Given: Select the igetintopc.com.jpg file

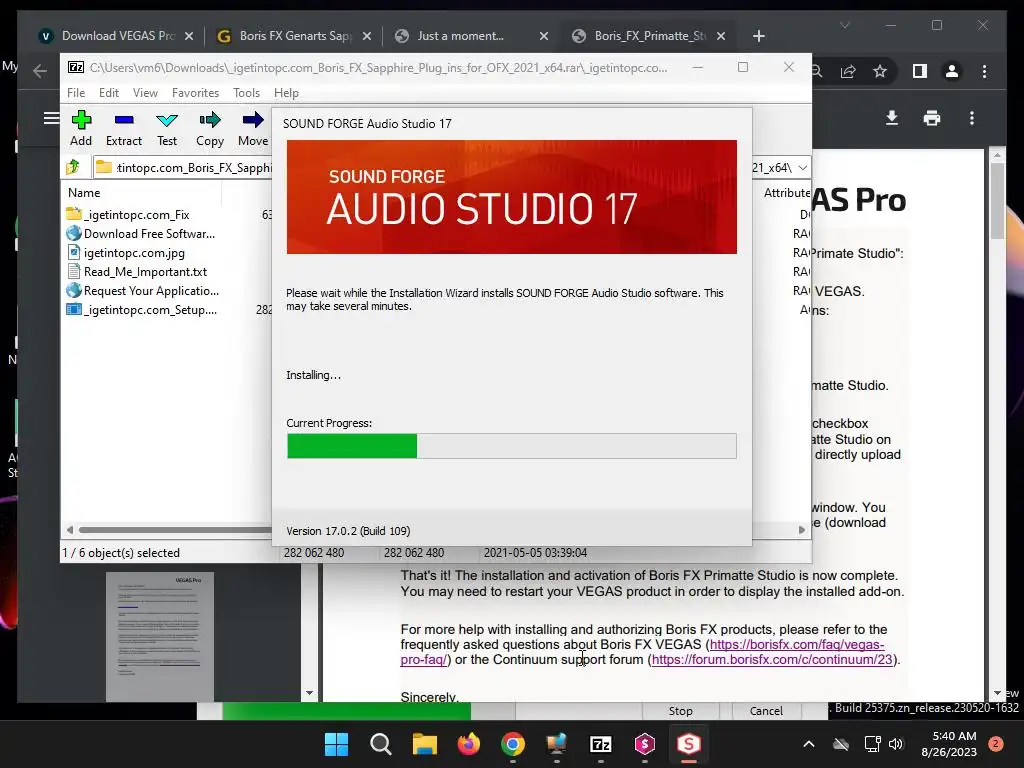Looking at the screenshot, I should point(134,253).
